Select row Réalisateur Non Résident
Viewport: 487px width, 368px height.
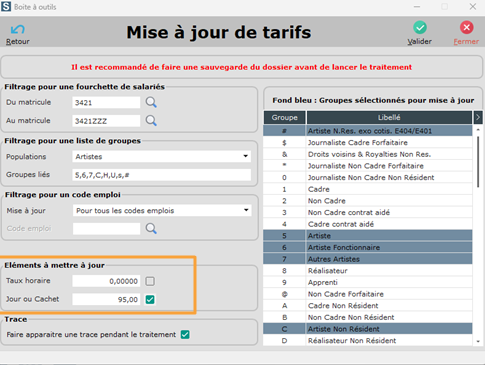pyautogui.click(x=368, y=340)
